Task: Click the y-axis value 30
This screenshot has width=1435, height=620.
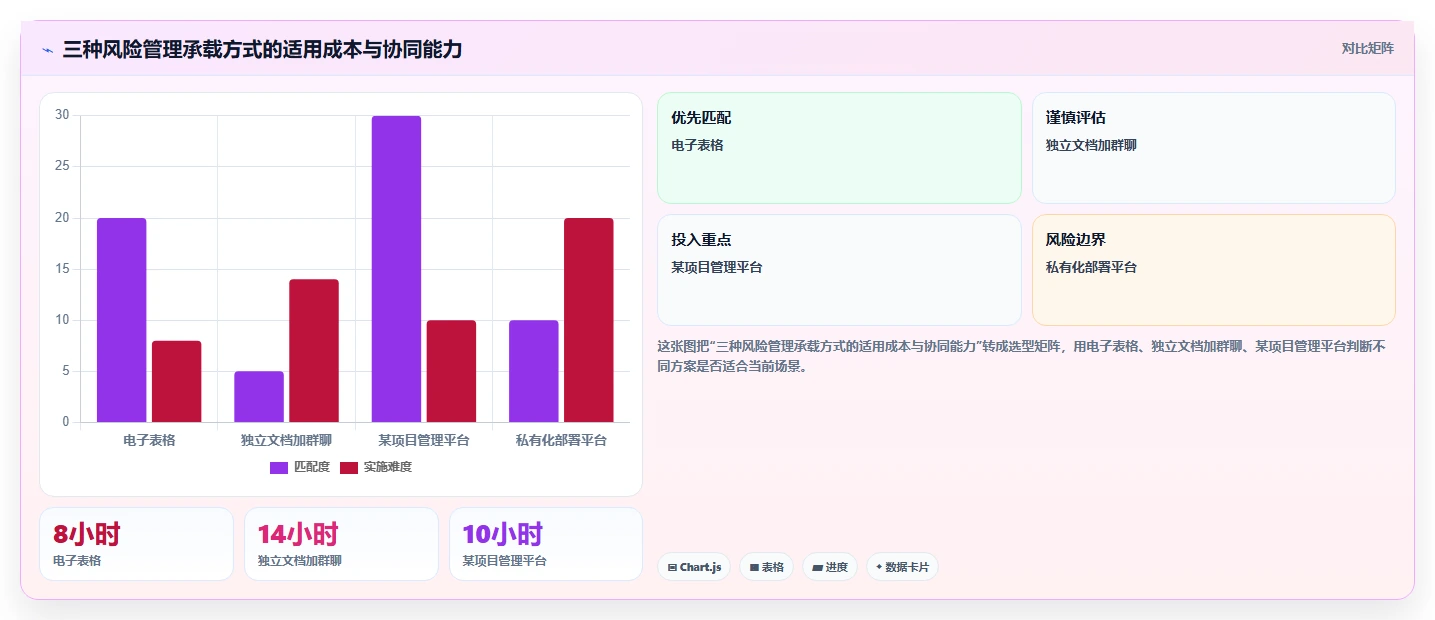Action: point(62,115)
